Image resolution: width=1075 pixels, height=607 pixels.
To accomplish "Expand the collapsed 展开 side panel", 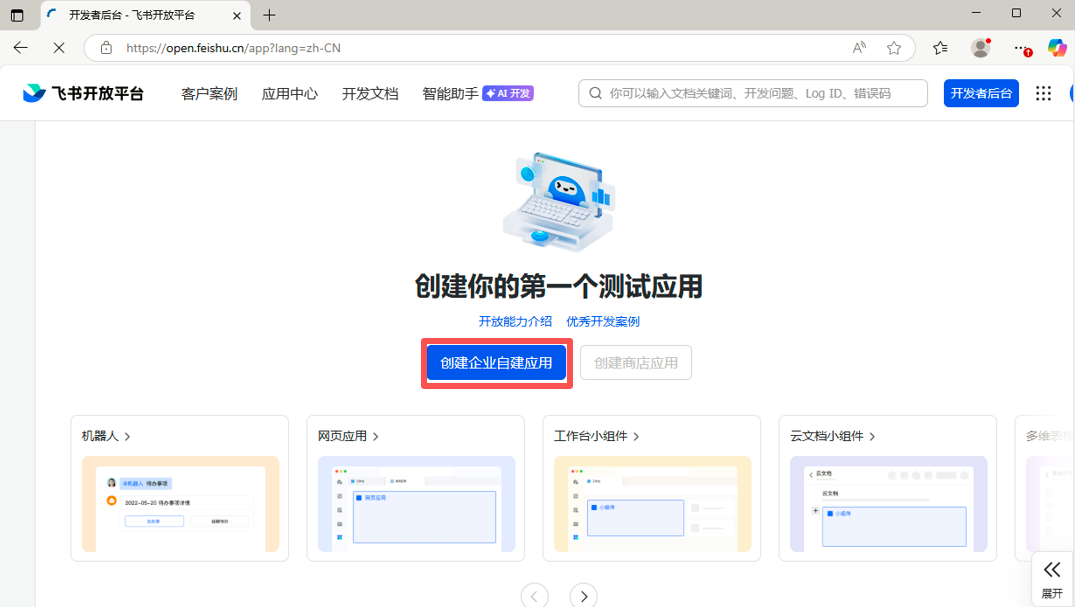I will (1052, 577).
